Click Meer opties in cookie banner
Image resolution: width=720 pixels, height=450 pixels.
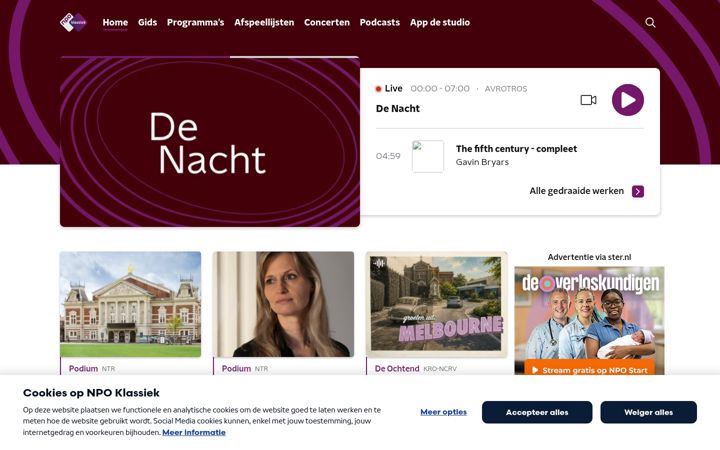[444, 412]
